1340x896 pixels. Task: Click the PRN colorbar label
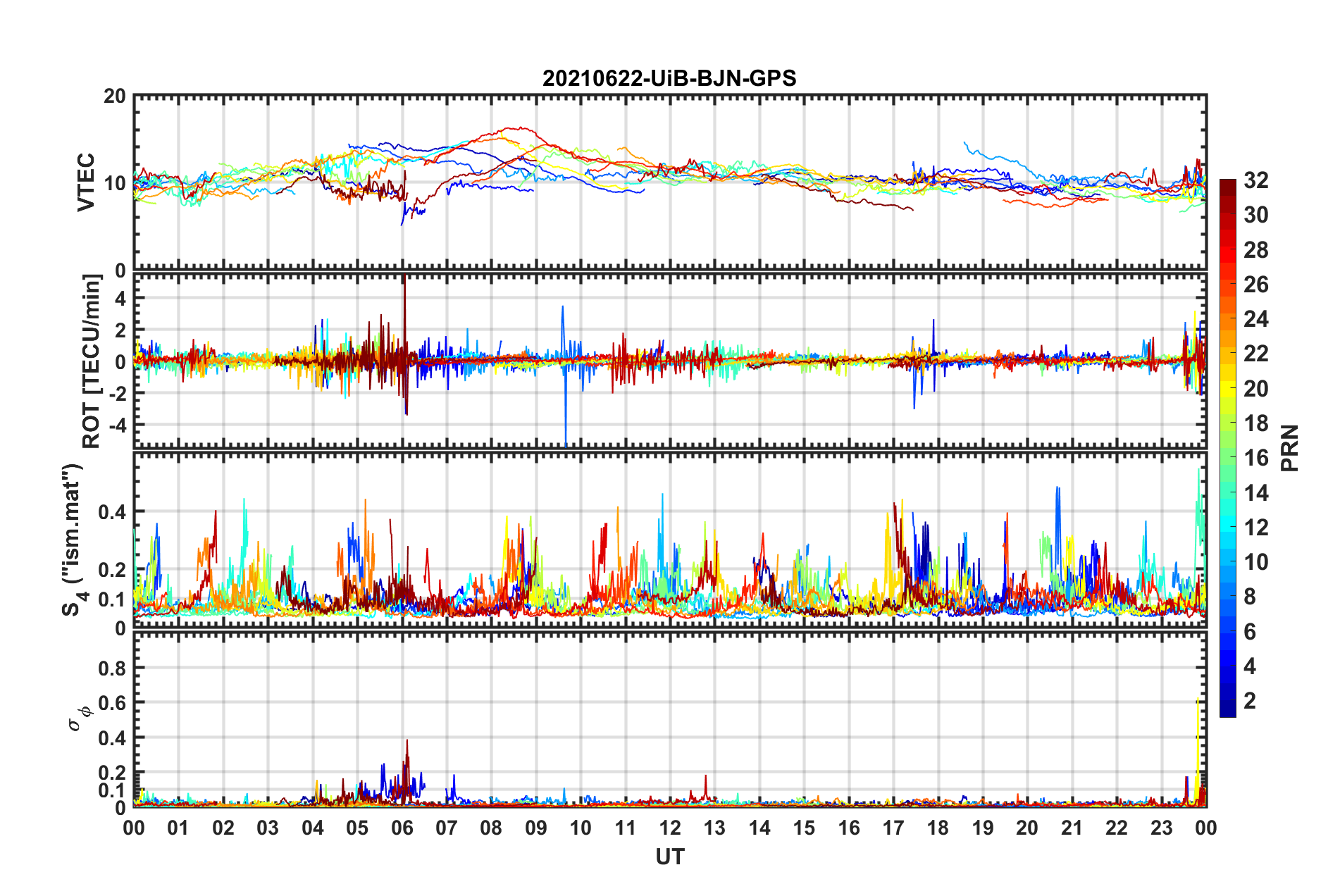tap(1290, 448)
